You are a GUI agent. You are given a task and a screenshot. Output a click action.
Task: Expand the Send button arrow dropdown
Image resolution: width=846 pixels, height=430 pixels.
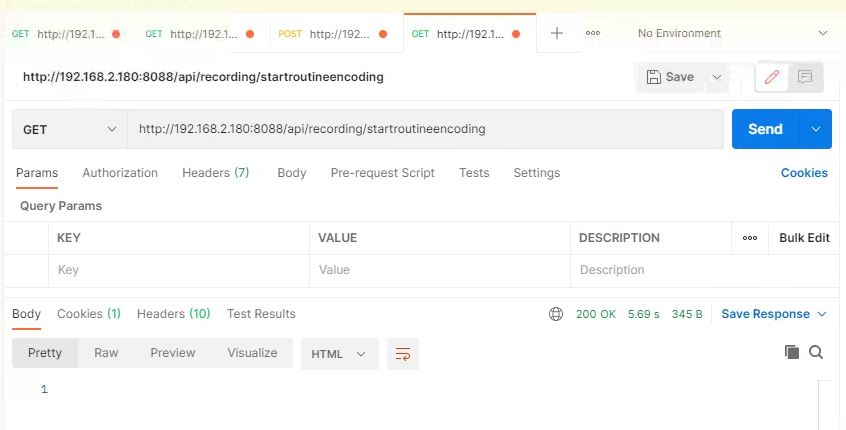tap(816, 129)
